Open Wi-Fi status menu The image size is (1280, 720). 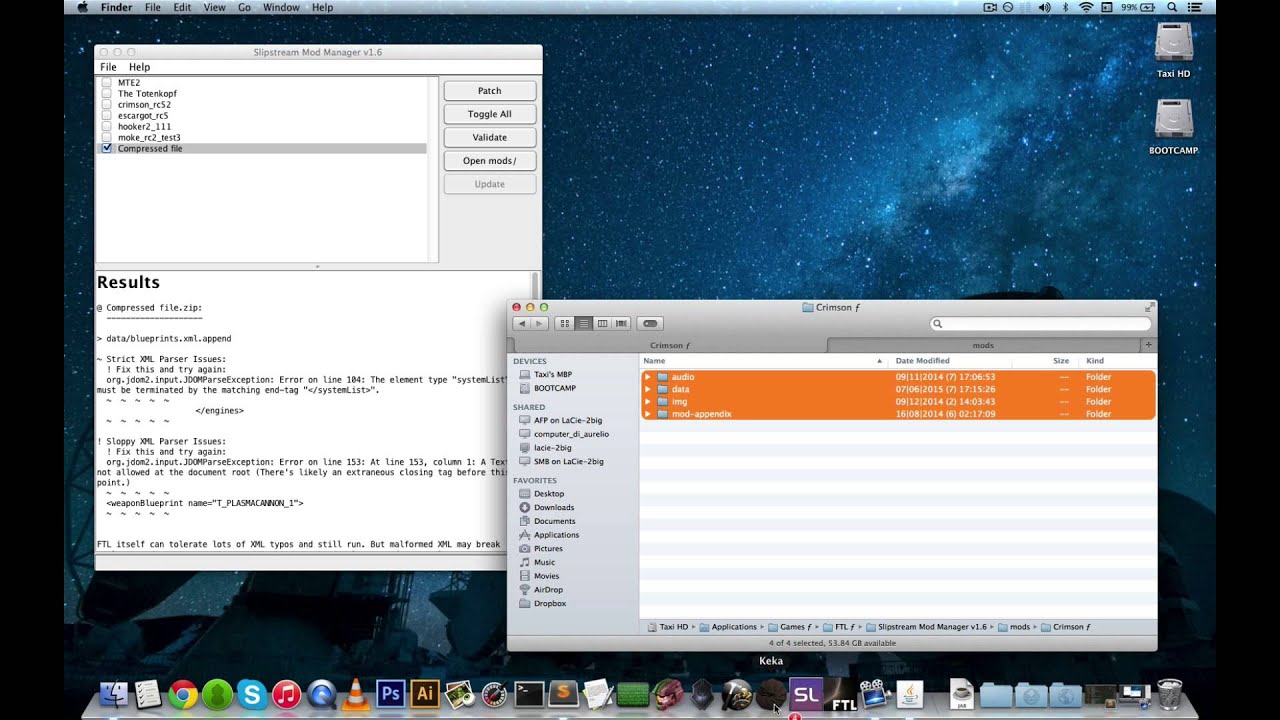(x=1086, y=7)
